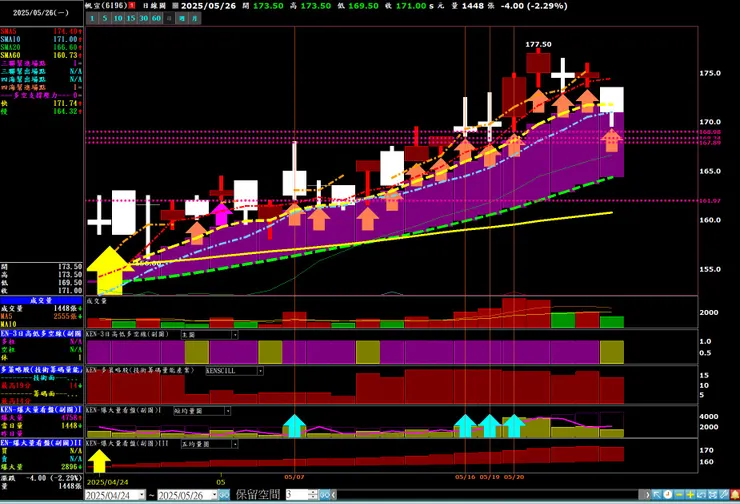This screenshot has width=740, height=504.
Task: Click the date label 2025/05/26(一) in top-left
Action: 41,13
